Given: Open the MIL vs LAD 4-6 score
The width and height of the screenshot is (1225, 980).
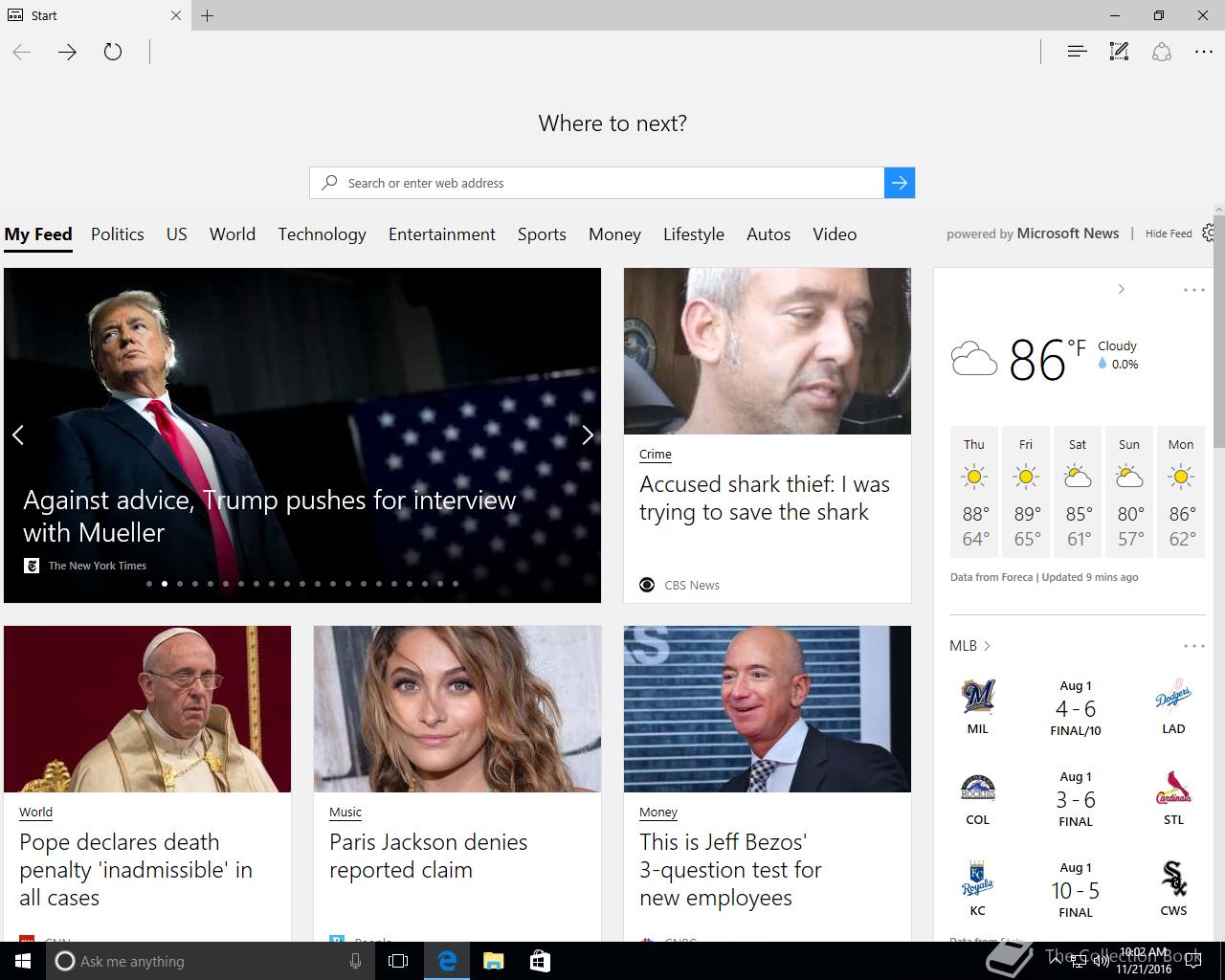Looking at the screenshot, I should [x=1076, y=709].
